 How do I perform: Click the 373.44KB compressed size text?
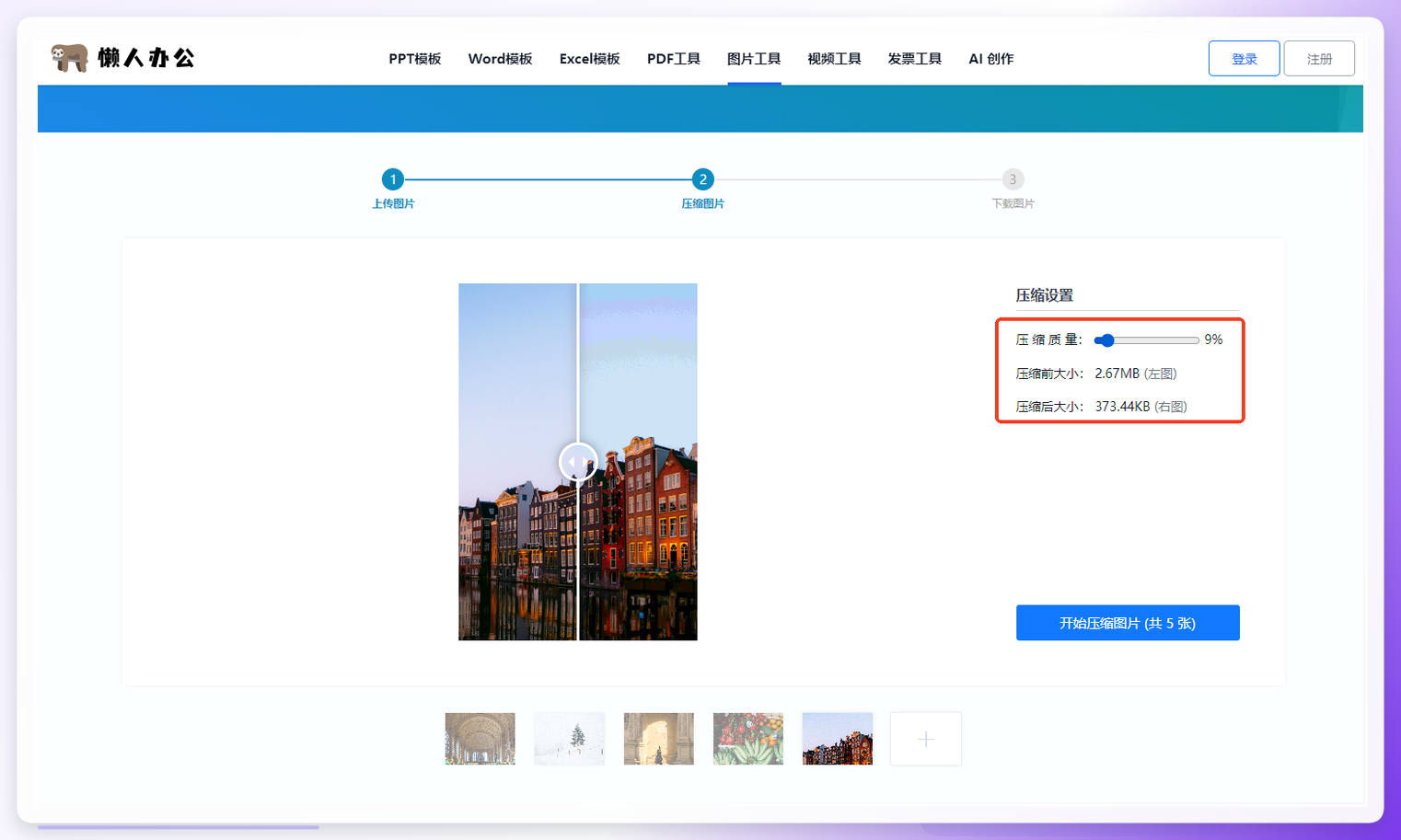click(1122, 407)
